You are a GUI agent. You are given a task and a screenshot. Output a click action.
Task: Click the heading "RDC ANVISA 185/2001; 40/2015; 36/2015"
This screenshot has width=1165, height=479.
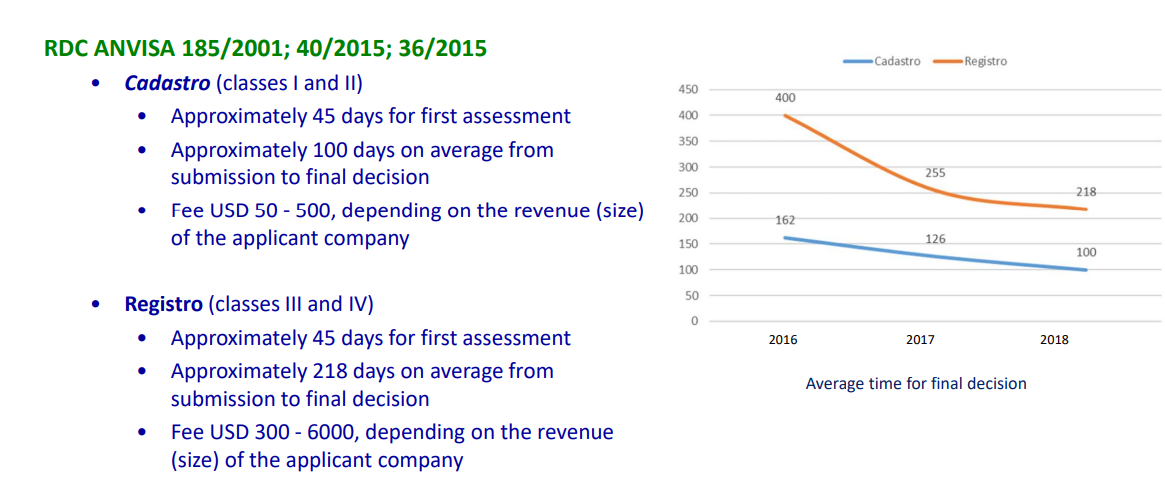coord(266,49)
